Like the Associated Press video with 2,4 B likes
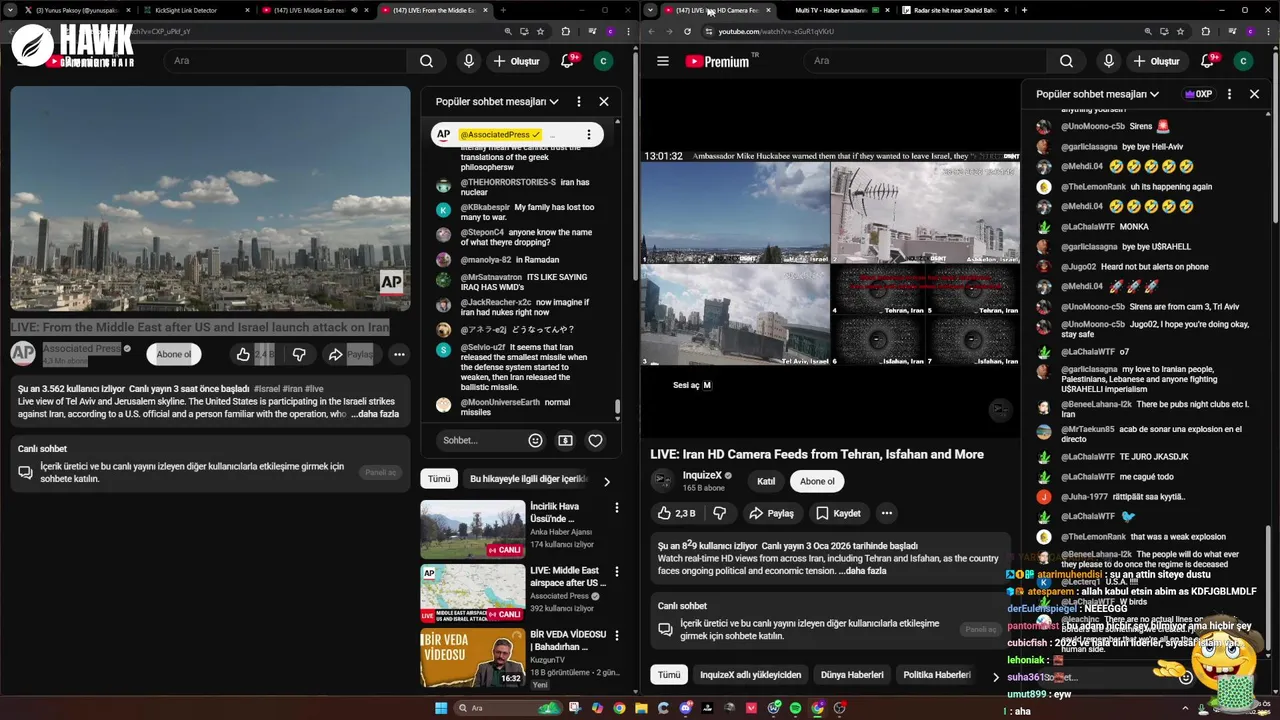This screenshot has height=720, width=1280. point(255,354)
